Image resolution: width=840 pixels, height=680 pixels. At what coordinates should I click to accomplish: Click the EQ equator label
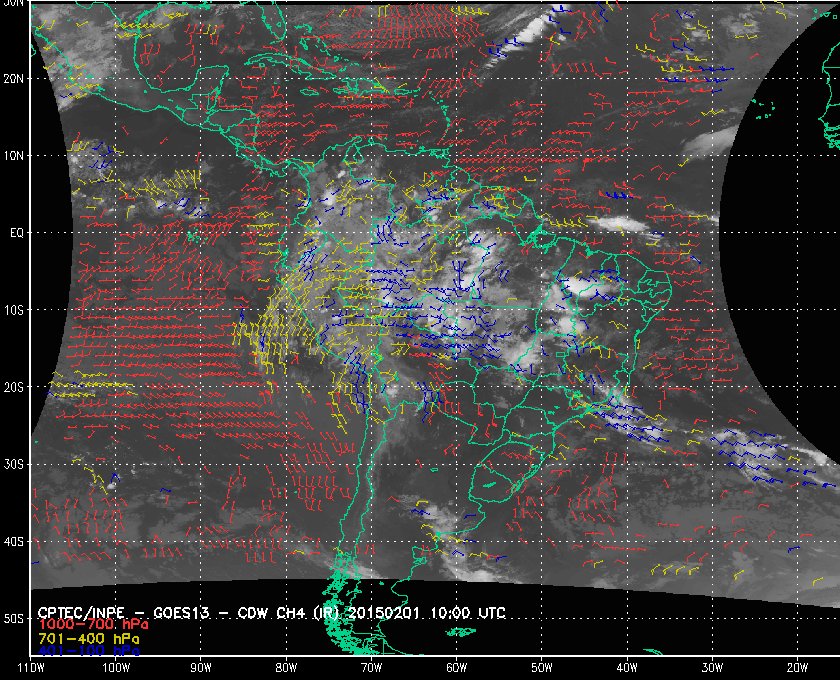tap(17, 233)
